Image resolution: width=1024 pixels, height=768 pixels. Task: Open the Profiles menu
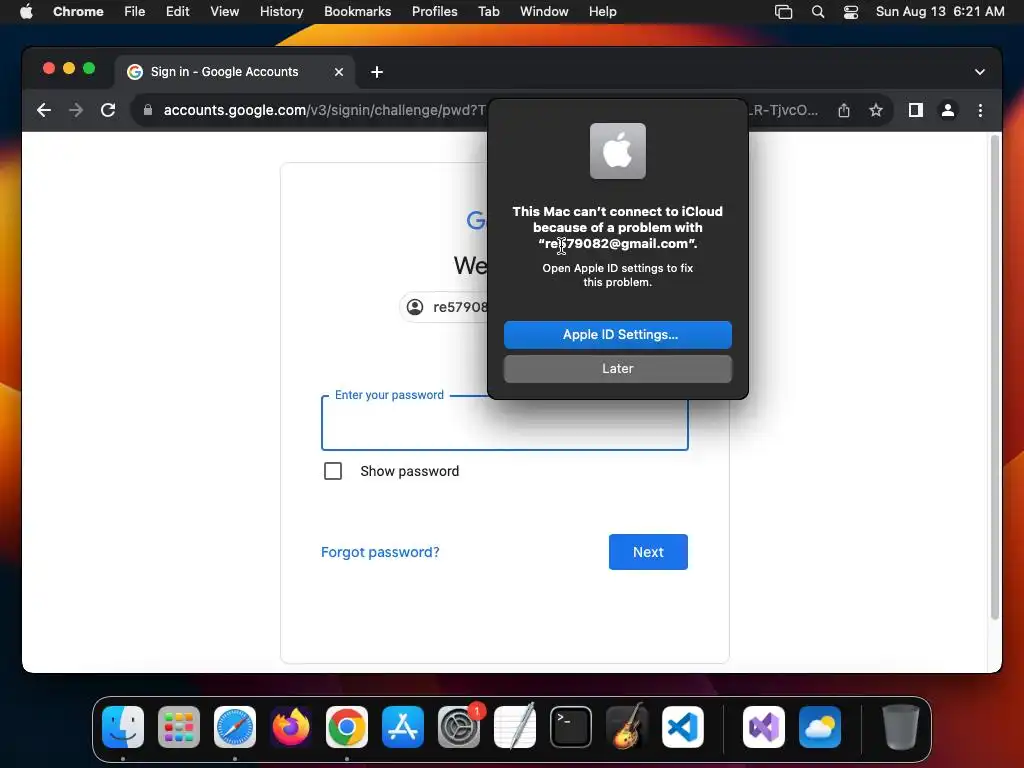coord(435,12)
